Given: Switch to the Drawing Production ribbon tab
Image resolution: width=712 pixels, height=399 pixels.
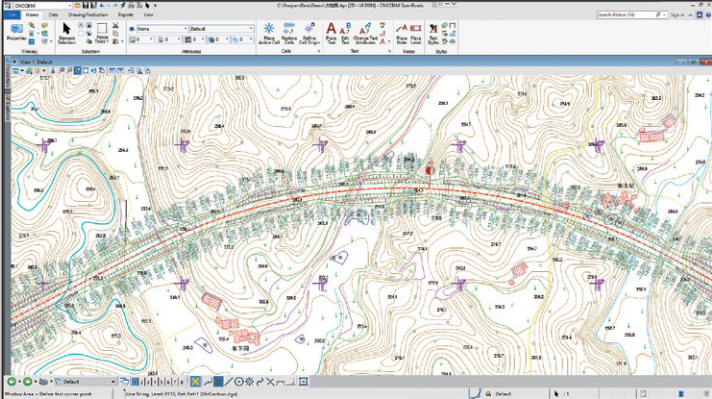Looking at the screenshot, I should tap(88, 15).
